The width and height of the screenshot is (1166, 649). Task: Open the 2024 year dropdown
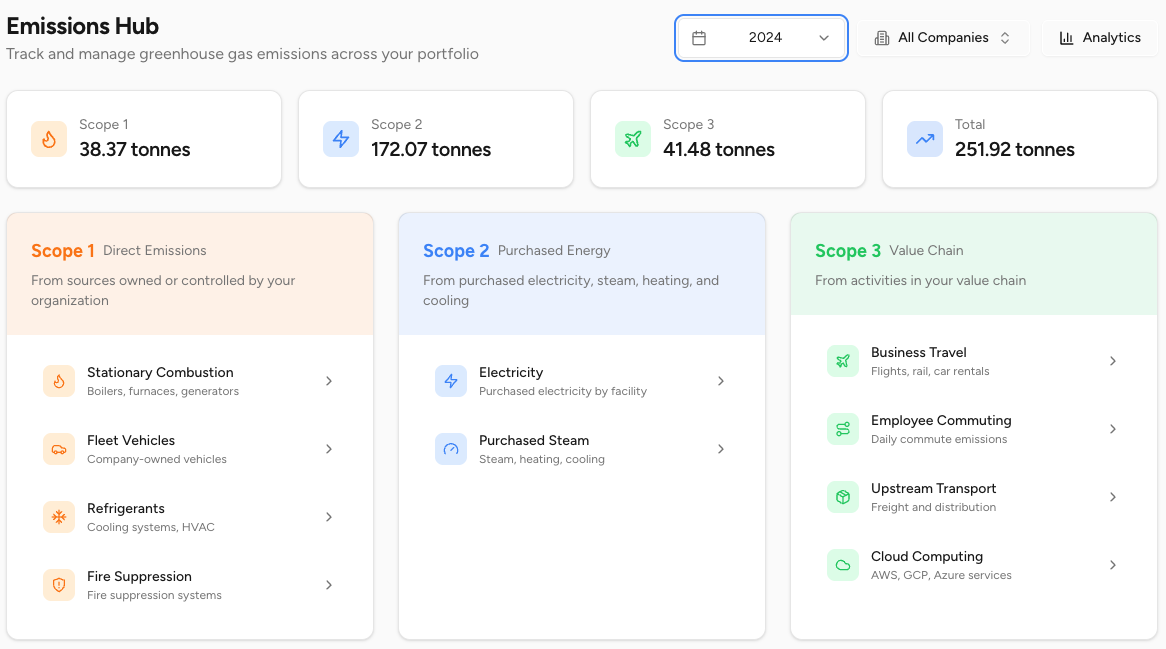click(761, 37)
